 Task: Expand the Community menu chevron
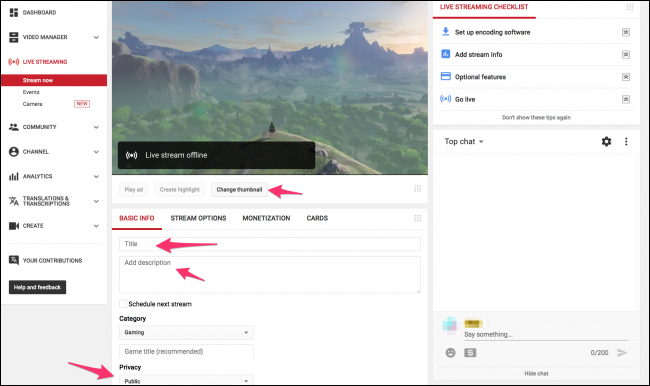tap(96, 127)
